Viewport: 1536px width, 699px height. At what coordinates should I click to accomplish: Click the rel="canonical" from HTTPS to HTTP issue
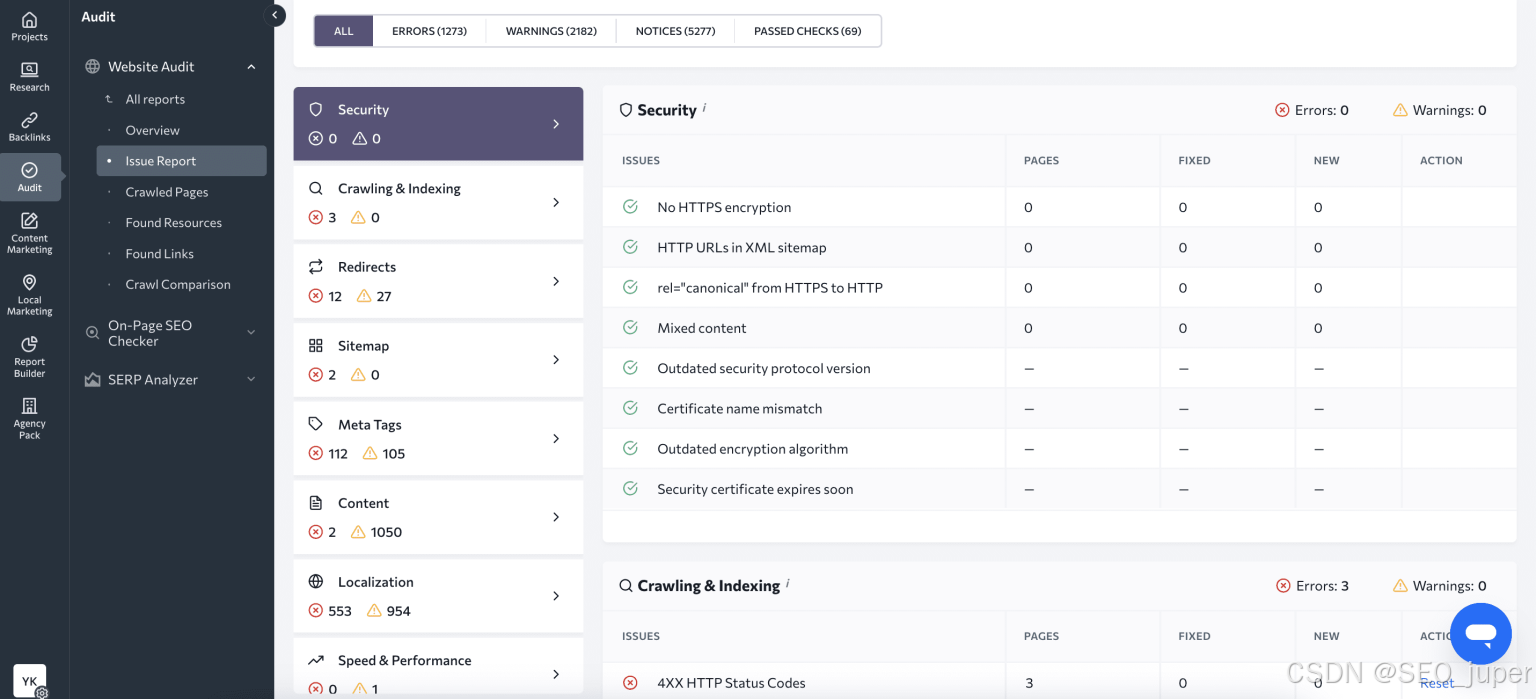(x=770, y=287)
